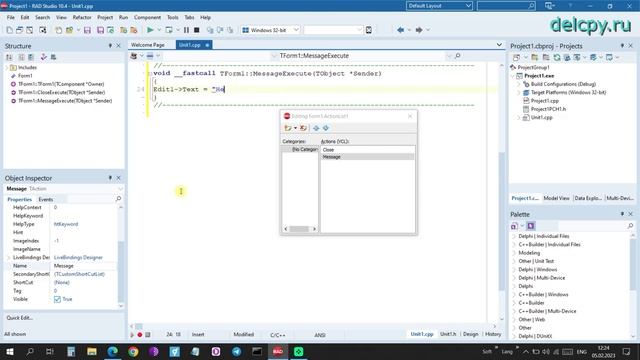
Task: Expand Delphi | Individual Files palette category
Action: point(514,236)
